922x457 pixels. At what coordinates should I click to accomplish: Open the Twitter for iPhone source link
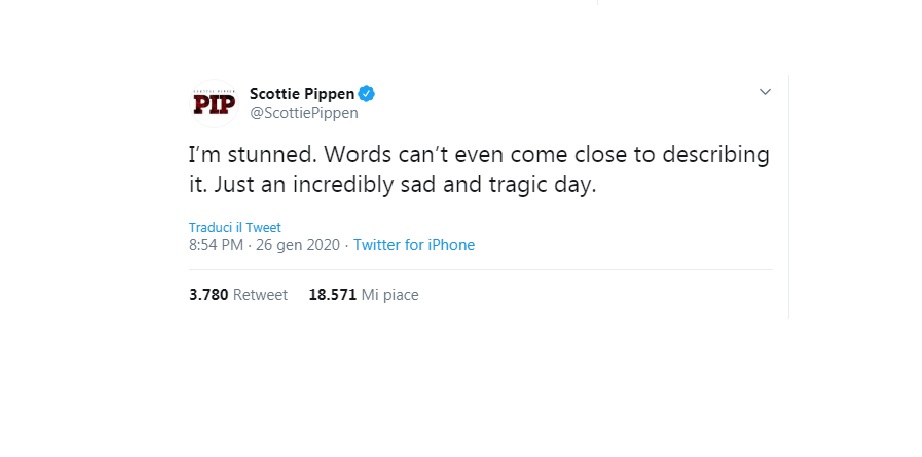(414, 245)
